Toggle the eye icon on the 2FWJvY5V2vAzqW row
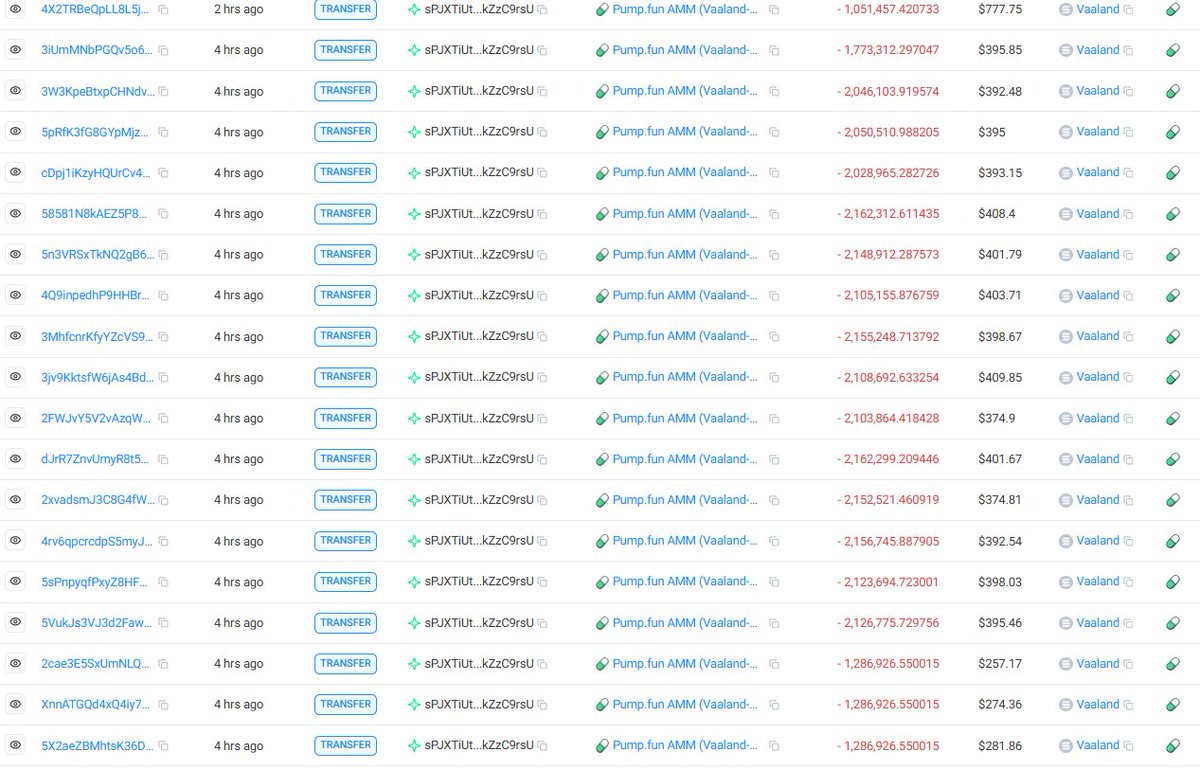The width and height of the screenshot is (1200, 770). (15, 418)
